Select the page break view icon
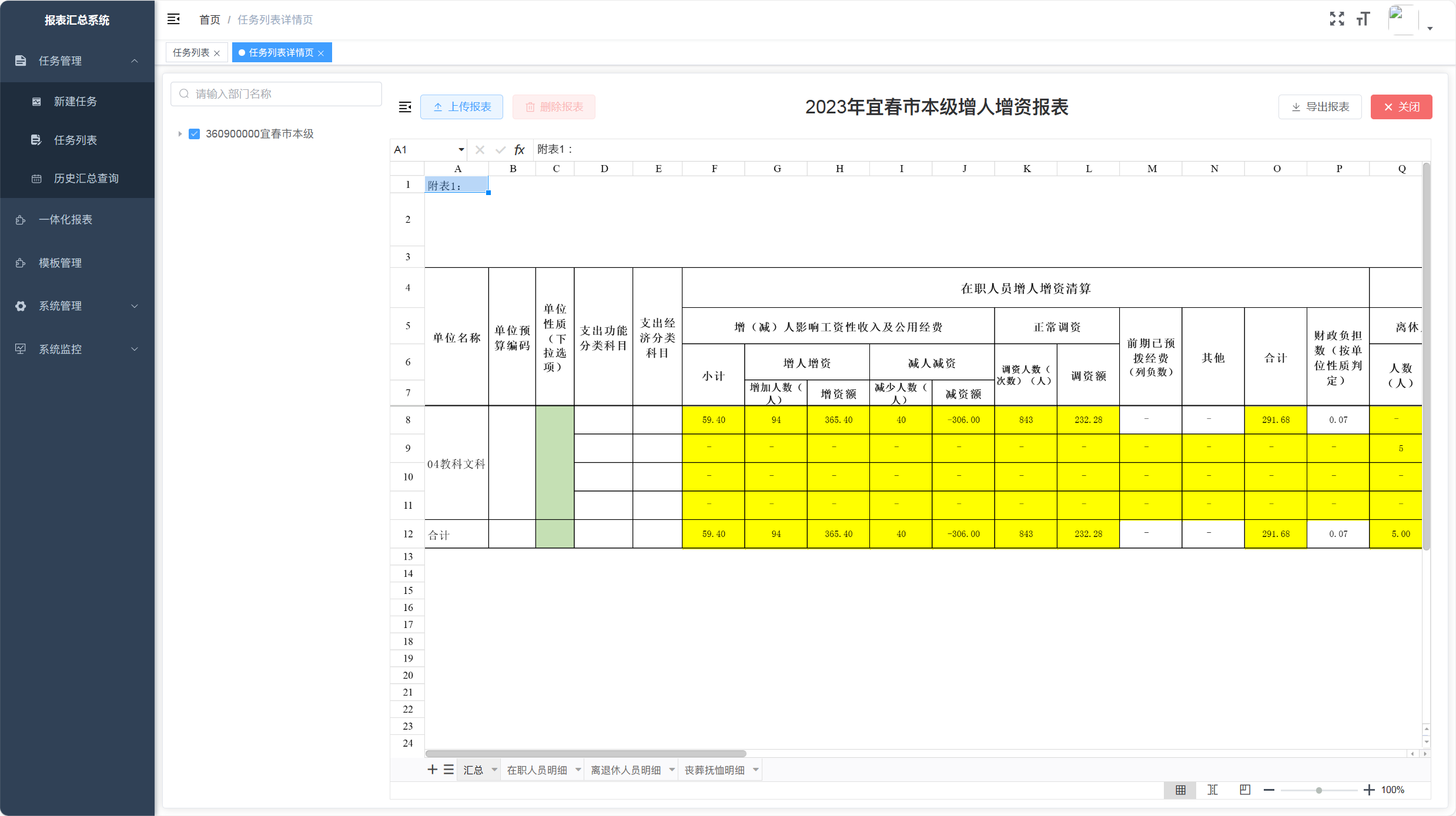The width and height of the screenshot is (1456, 816). (x=1213, y=790)
